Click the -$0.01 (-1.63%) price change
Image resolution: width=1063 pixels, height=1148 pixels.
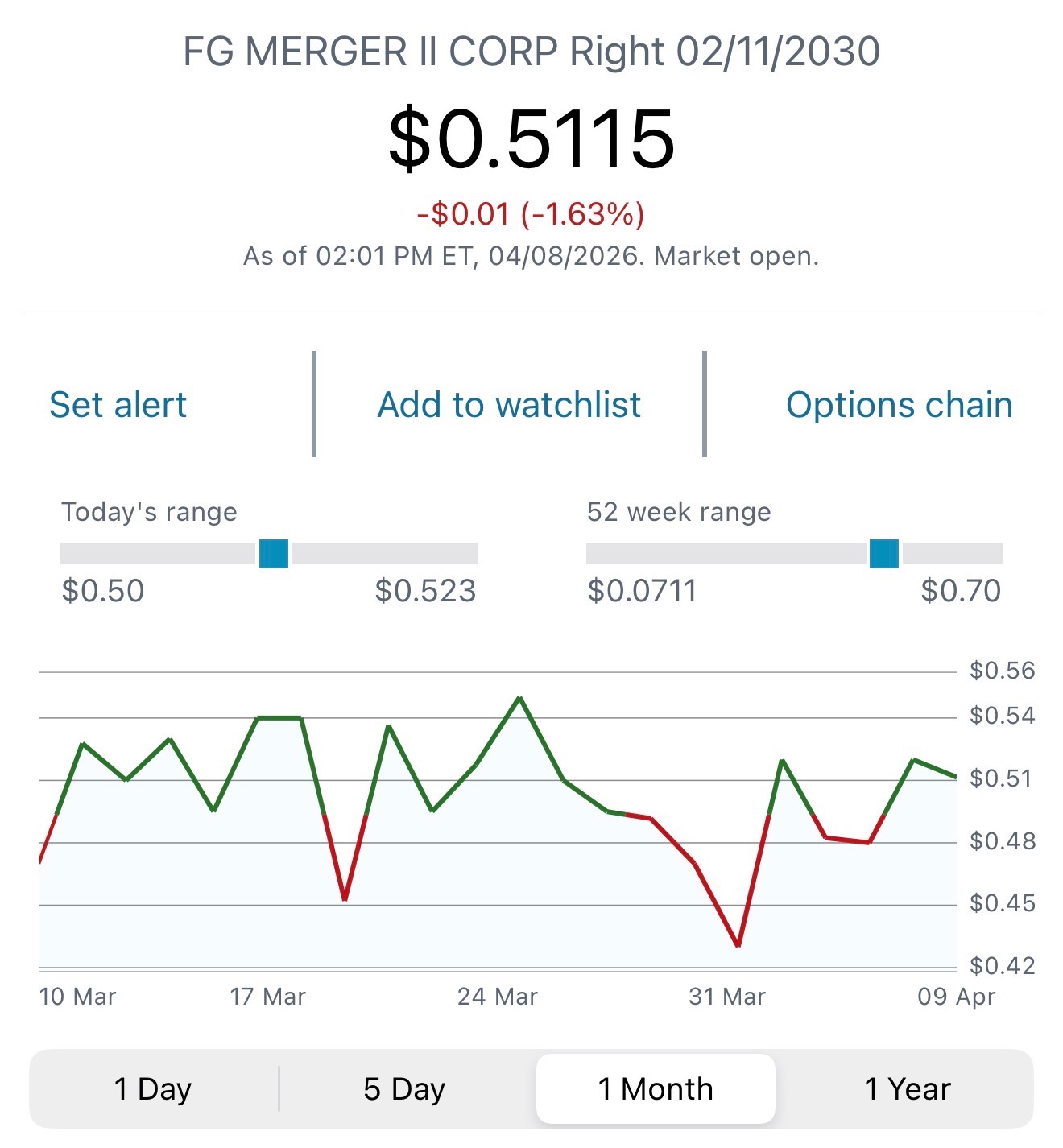[531, 214]
